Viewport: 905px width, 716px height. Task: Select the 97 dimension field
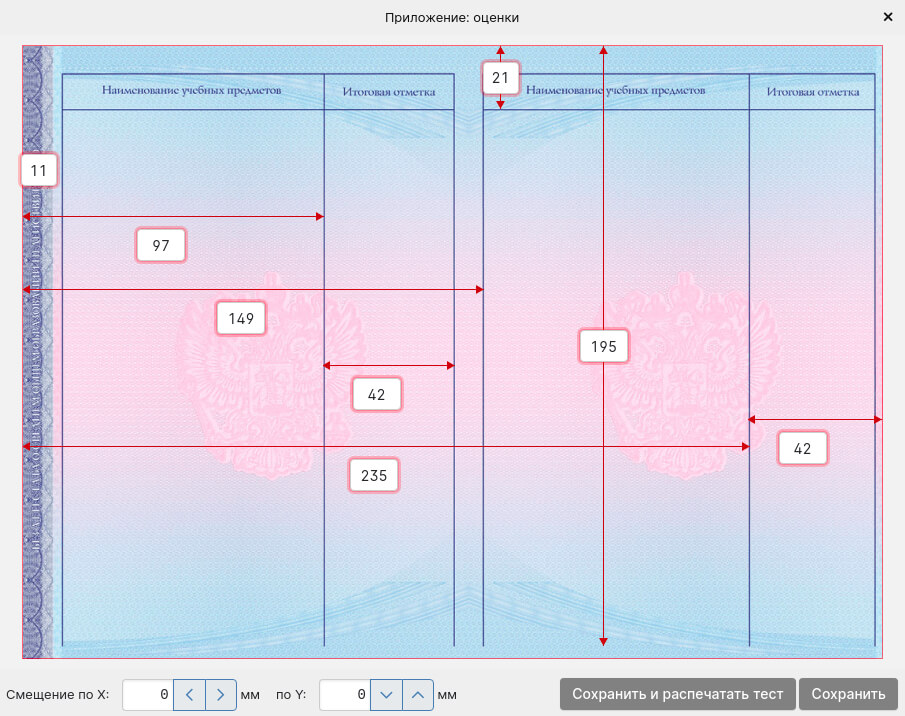tap(161, 245)
